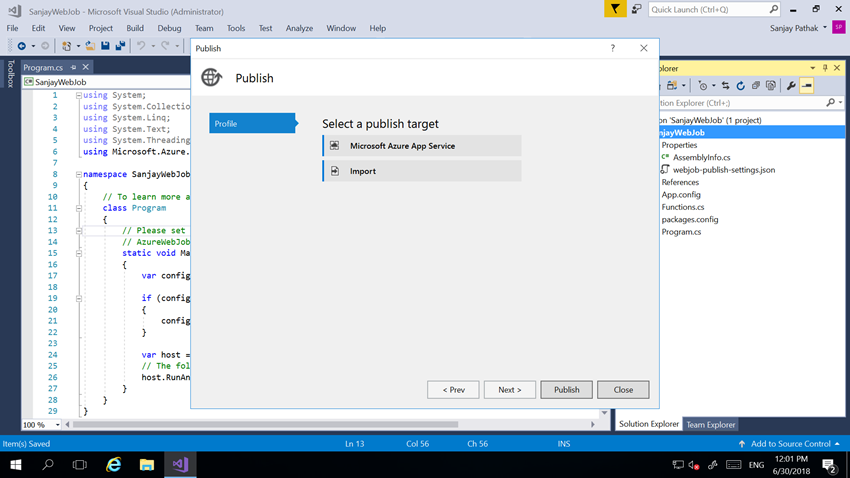Click the Visual Studio taskbar icon
Viewport: 850px width, 478px height.
point(180,464)
